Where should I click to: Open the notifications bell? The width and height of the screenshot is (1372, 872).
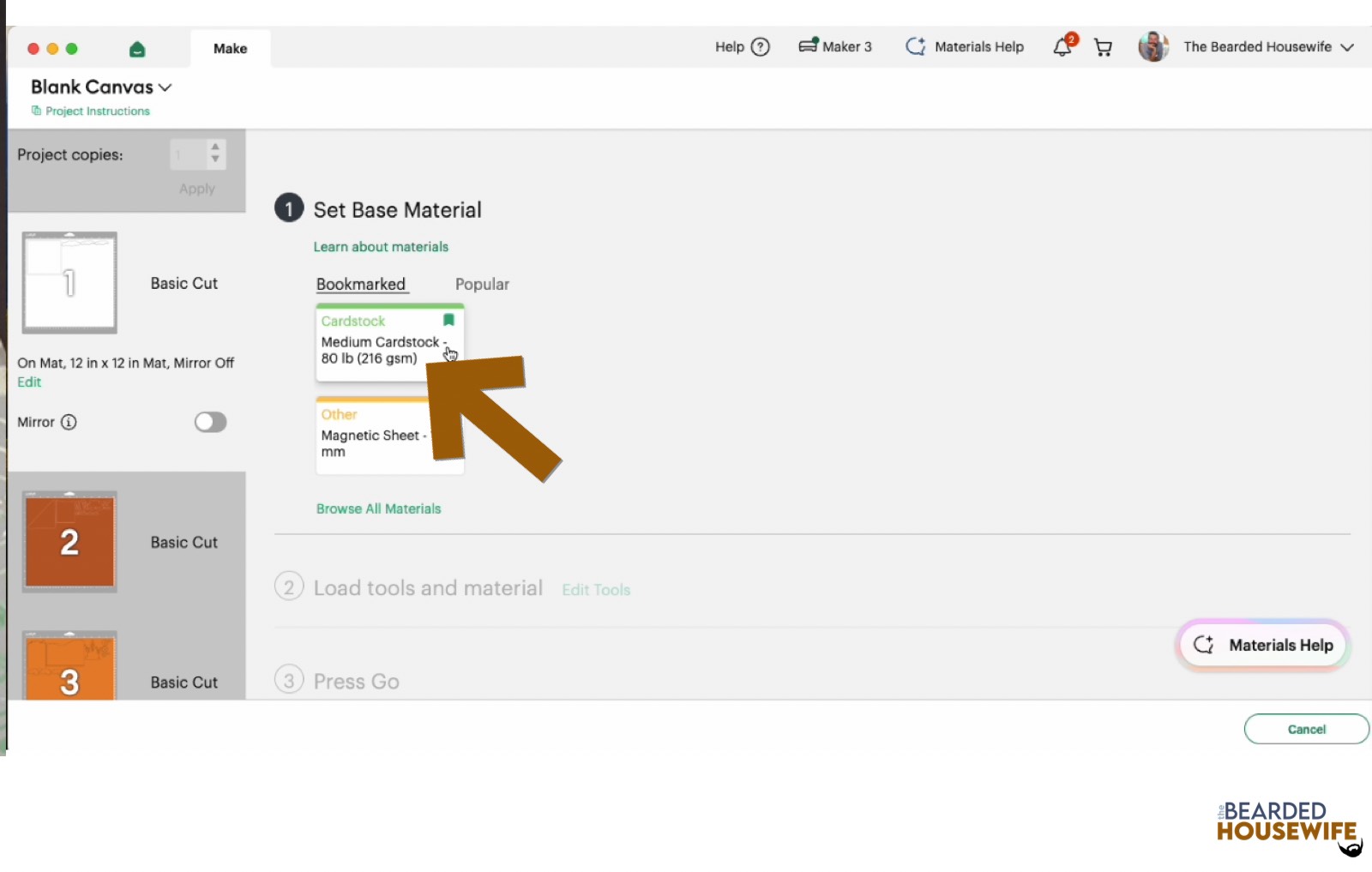(x=1062, y=47)
